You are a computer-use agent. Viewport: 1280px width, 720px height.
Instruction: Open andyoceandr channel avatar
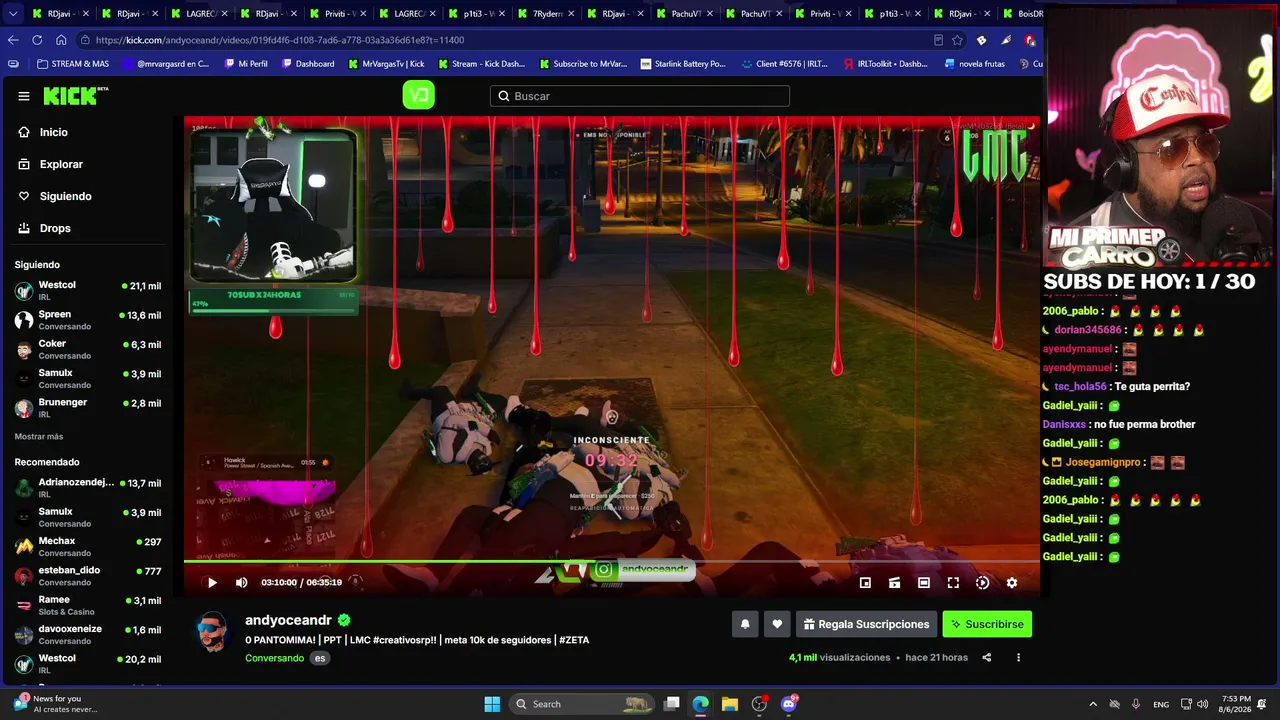[x=213, y=632]
